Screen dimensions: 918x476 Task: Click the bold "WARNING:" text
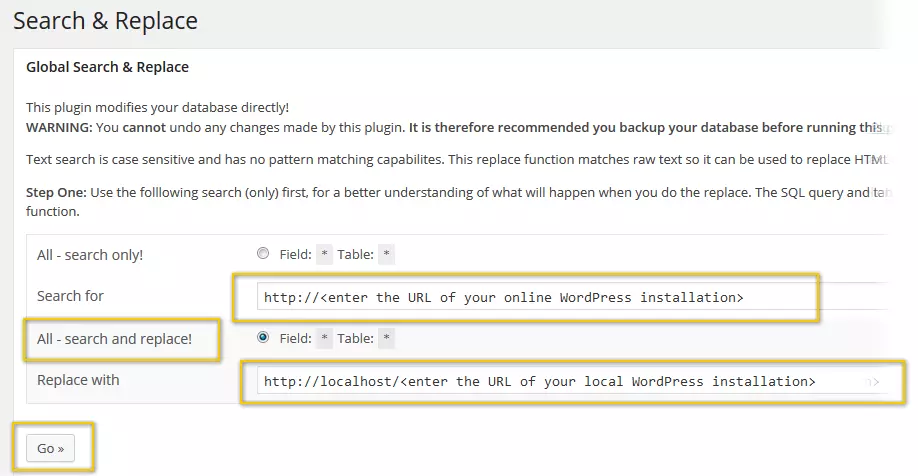click(x=59, y=127)
